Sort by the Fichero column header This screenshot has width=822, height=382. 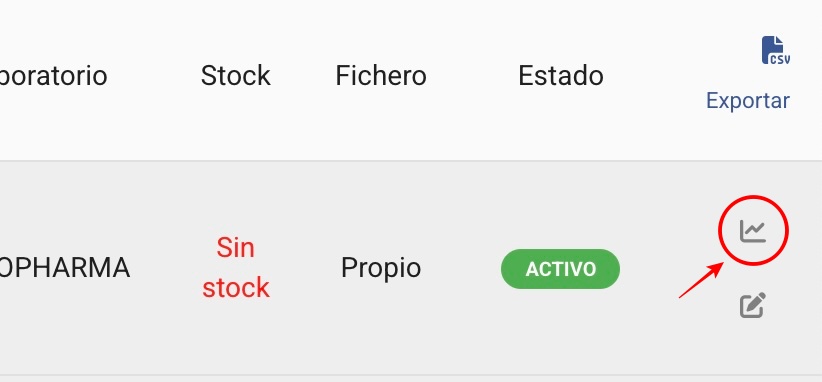pyautogui.click(x=381, y=75)
